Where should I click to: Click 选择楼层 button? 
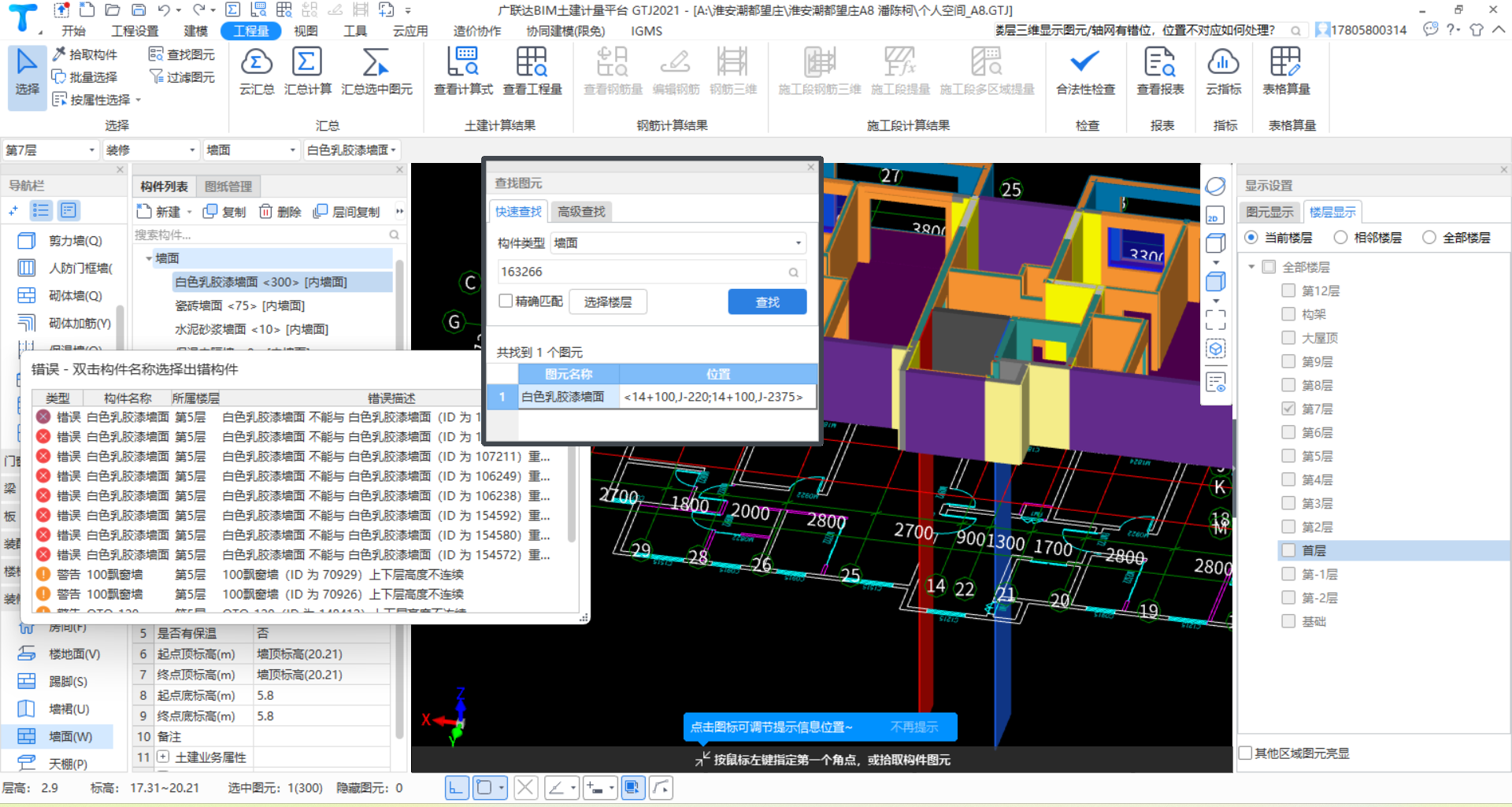click(608, 302)
